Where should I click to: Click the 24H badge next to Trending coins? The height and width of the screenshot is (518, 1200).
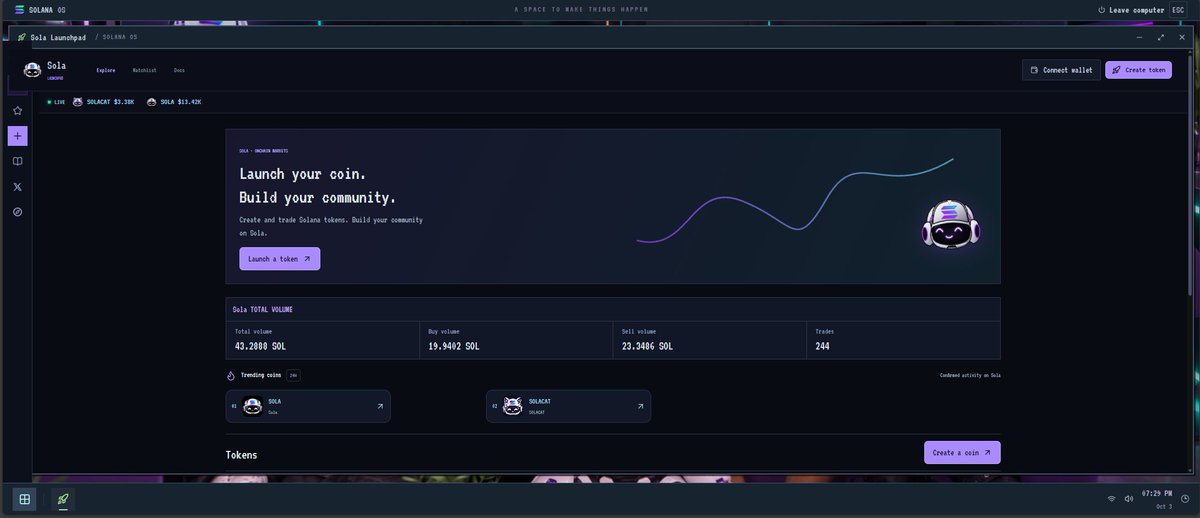pos(293,376)
